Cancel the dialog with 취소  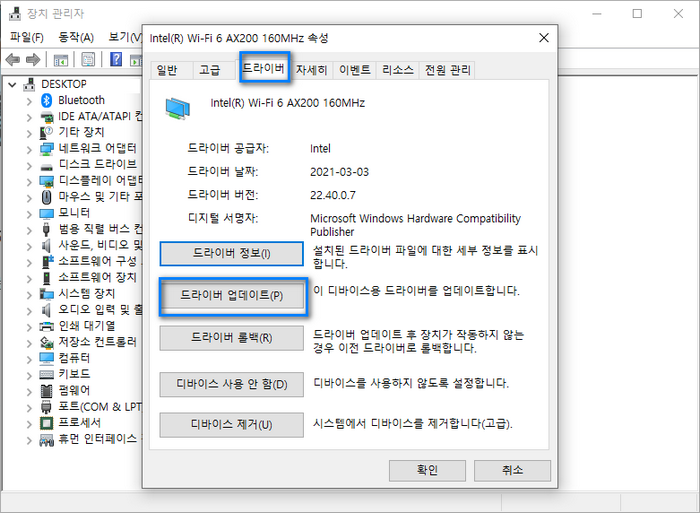tap(512, 470)
